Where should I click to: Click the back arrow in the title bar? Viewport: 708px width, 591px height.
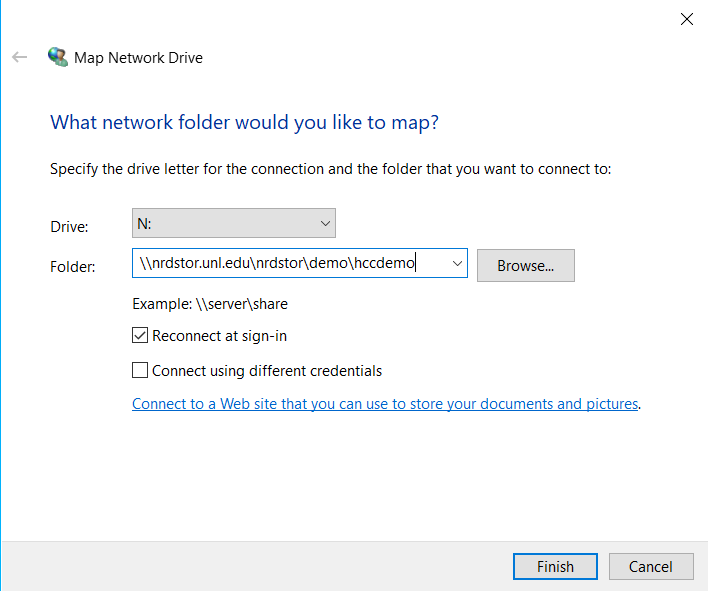[x=20, y=58]
